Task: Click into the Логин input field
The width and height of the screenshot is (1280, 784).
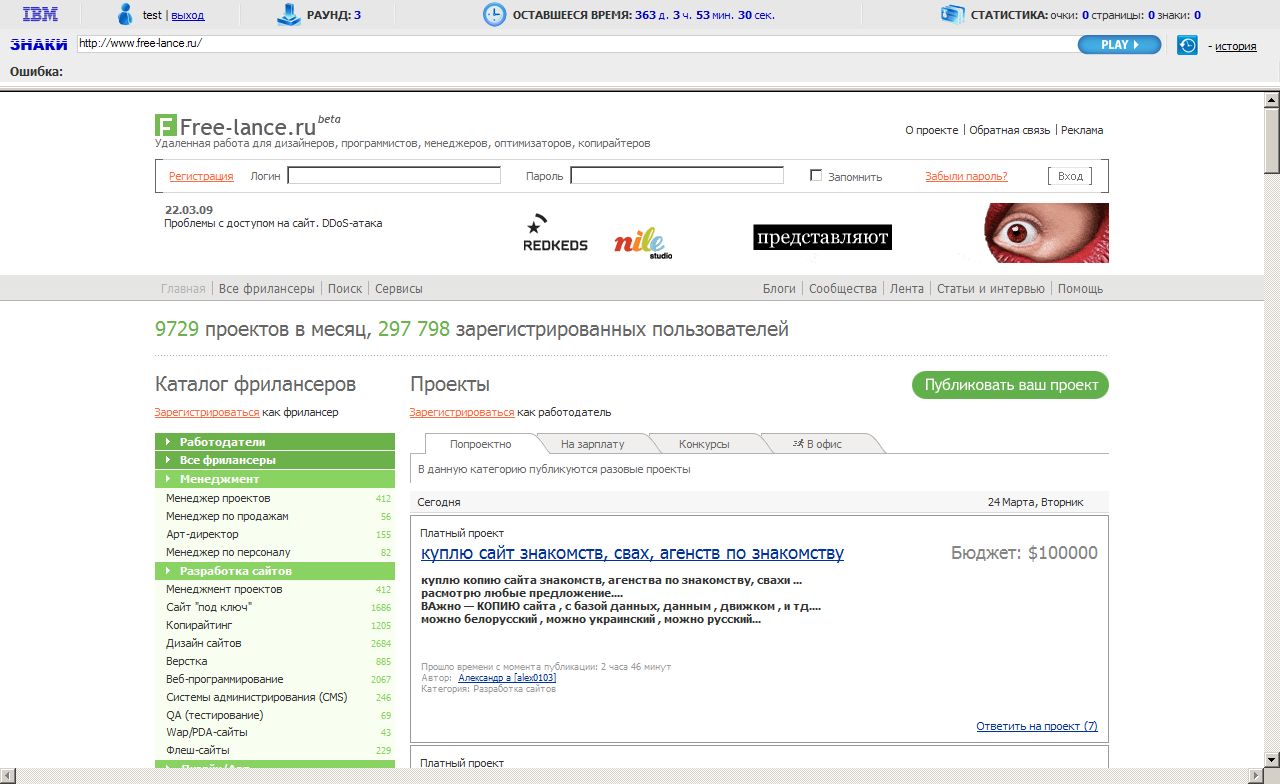Action: [394, 176]
